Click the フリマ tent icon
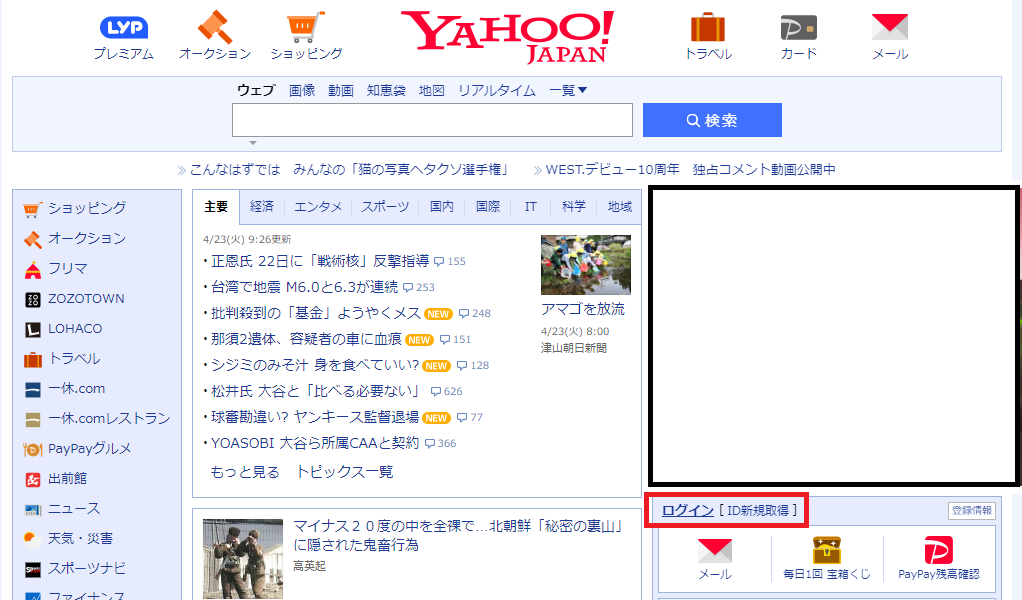The image size is (1022, 600). tap(33, 269)
